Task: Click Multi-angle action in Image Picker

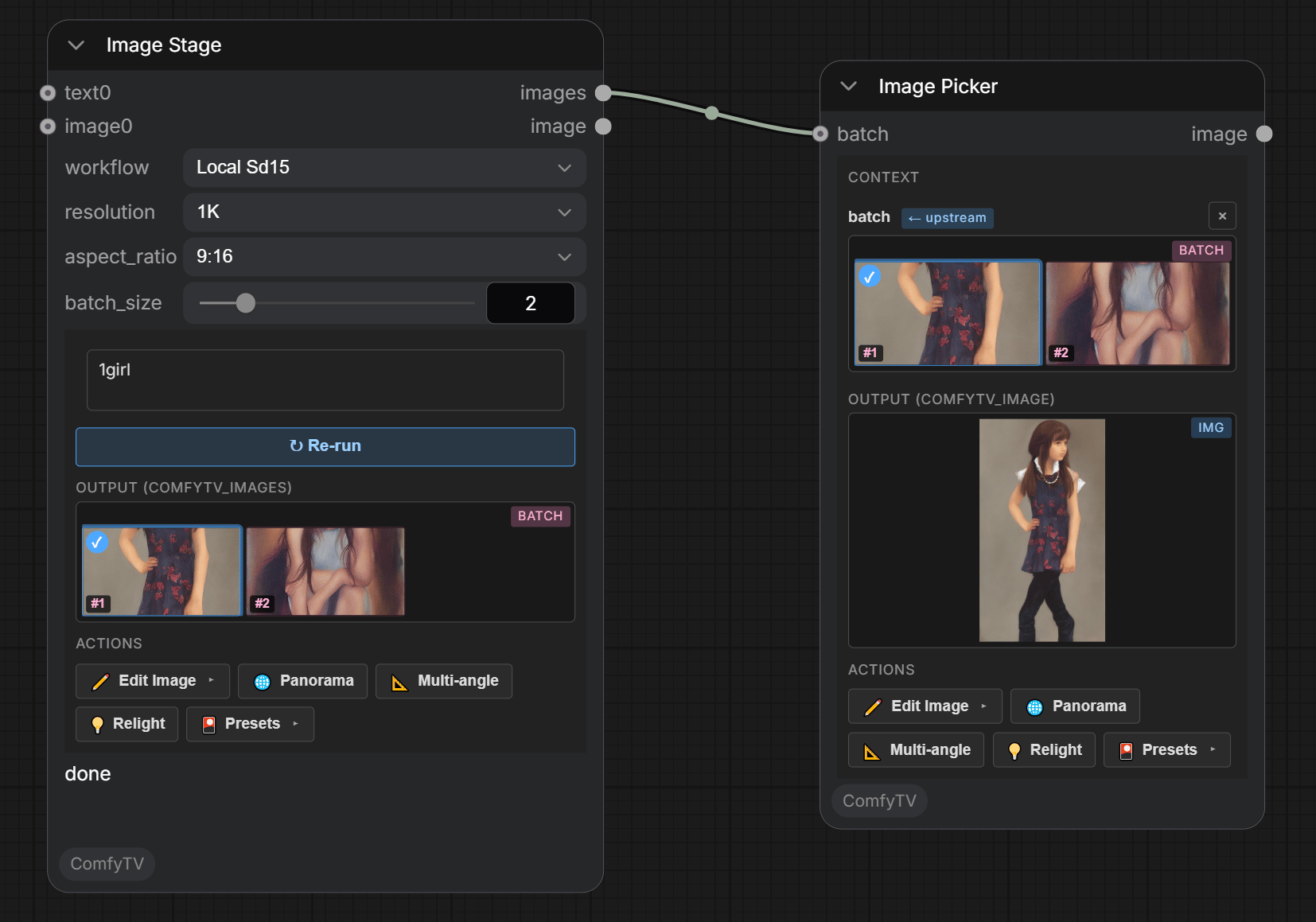Action: pyautogui.click(x=916, y=750)
